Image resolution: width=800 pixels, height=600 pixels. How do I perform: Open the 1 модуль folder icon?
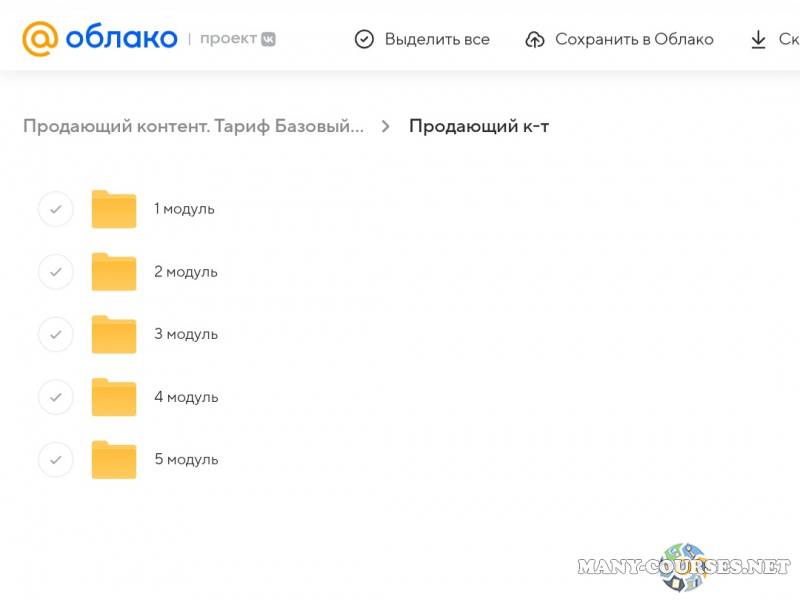pos(113,209)
